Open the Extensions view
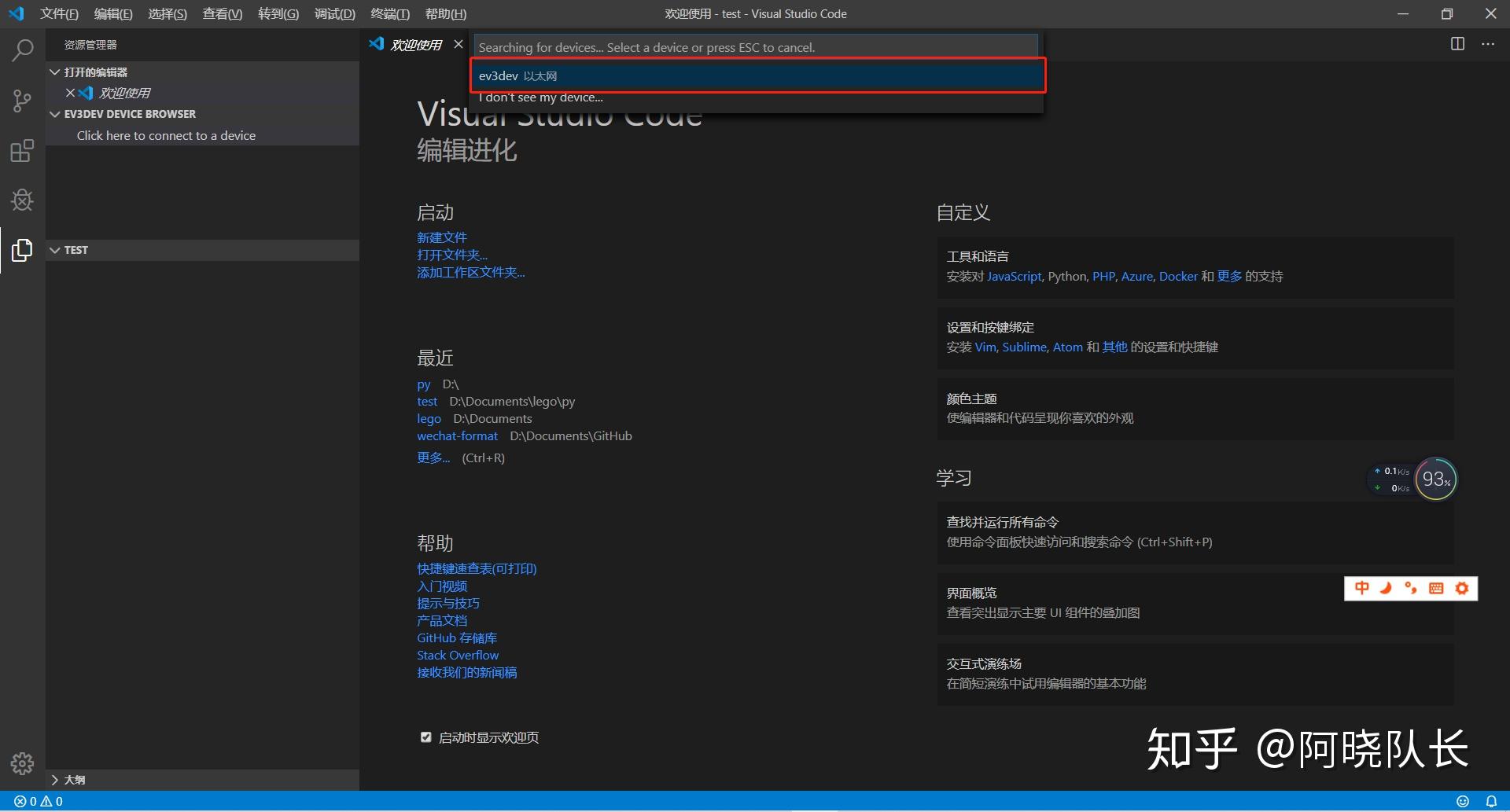1510x812 pixels. 21,151
